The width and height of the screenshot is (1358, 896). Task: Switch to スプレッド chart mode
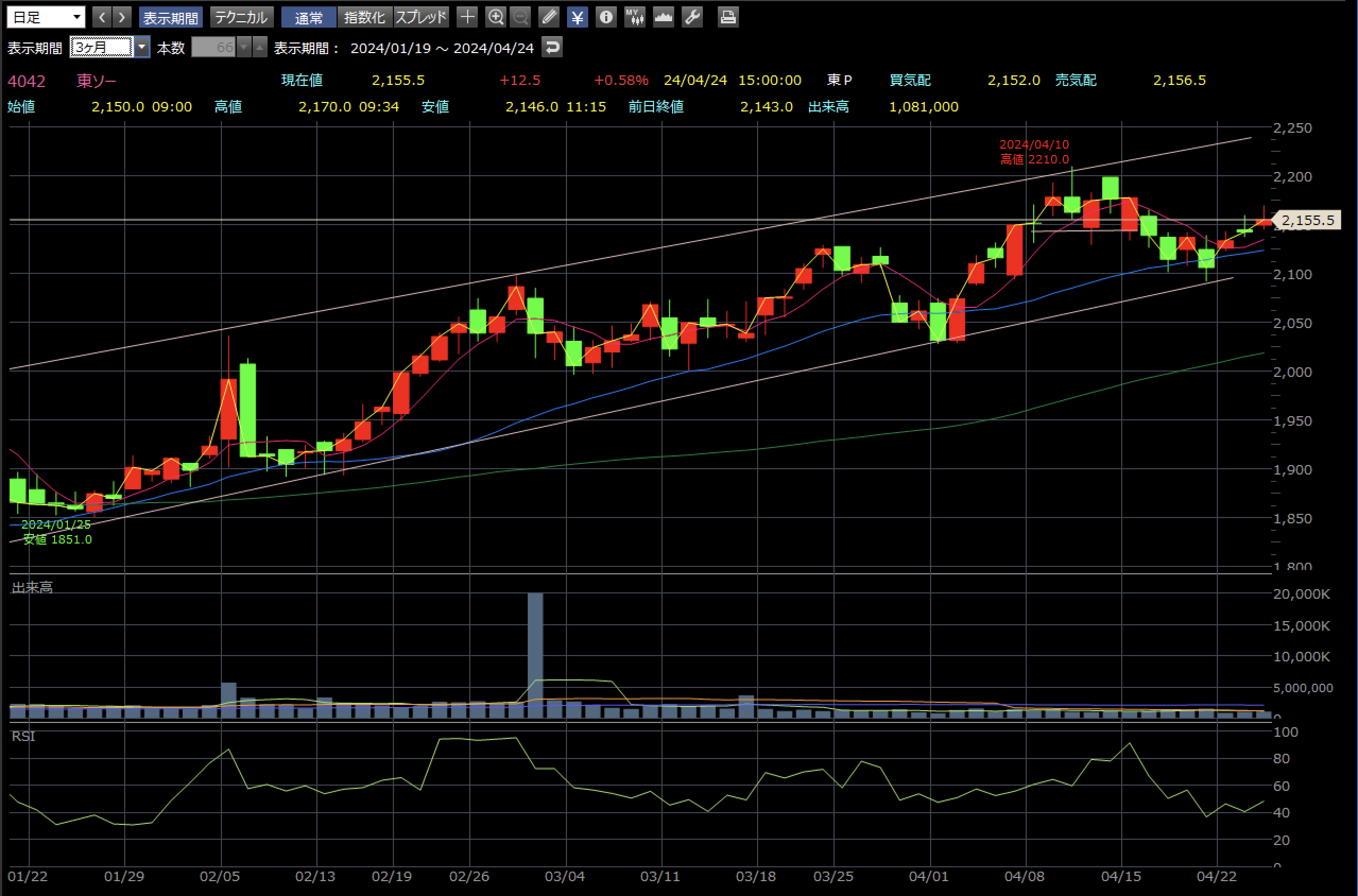tap(421, 17)
